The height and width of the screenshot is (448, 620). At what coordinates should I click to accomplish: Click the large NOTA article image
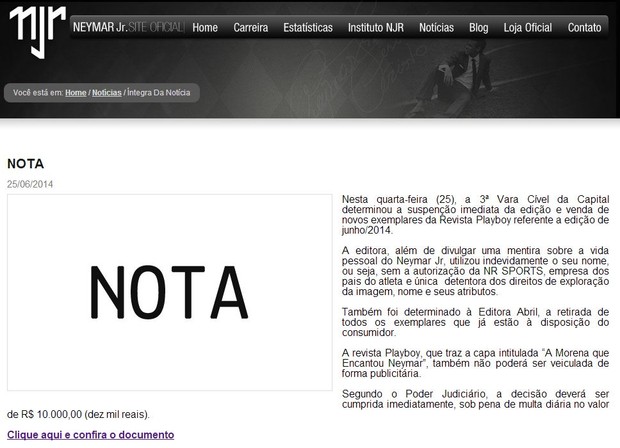click(169, 292)
